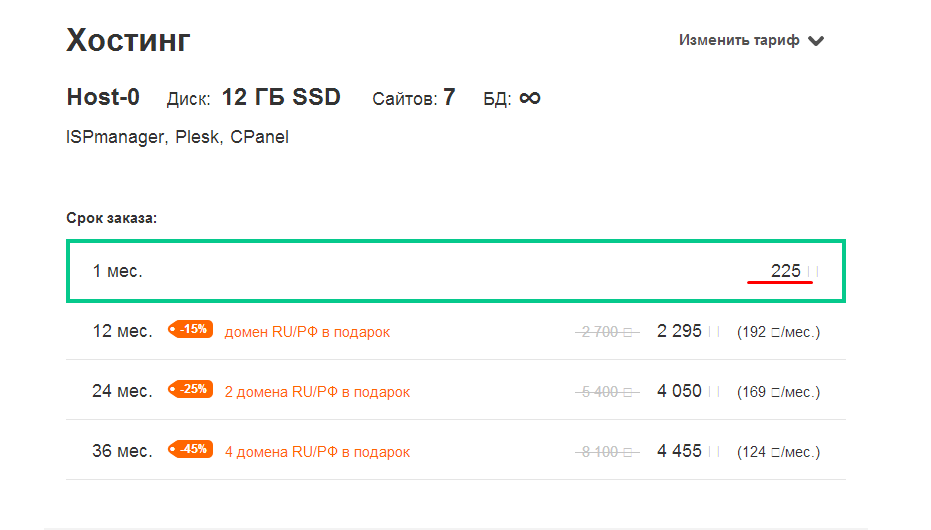Viewport: 931px width, 530px height.
Task: Select the 1 мес. order period
Action: click(x=118, y=271)
